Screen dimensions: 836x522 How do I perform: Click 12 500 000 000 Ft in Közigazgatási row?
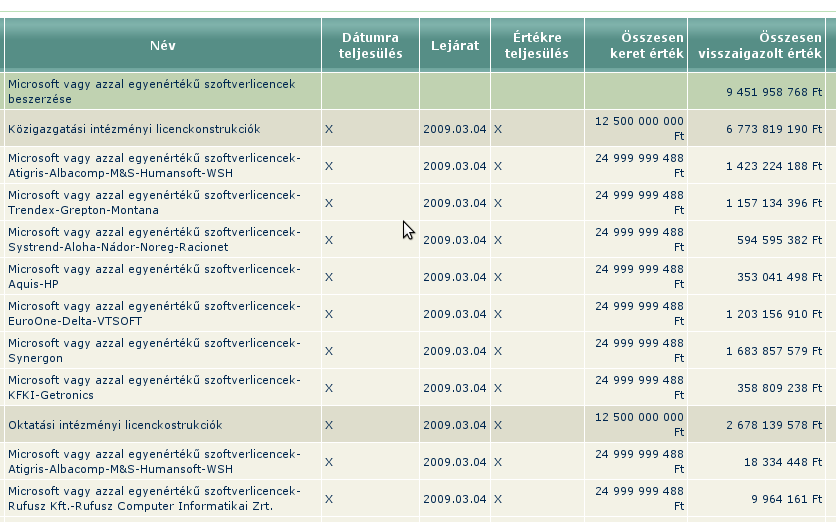coord(639,129)
